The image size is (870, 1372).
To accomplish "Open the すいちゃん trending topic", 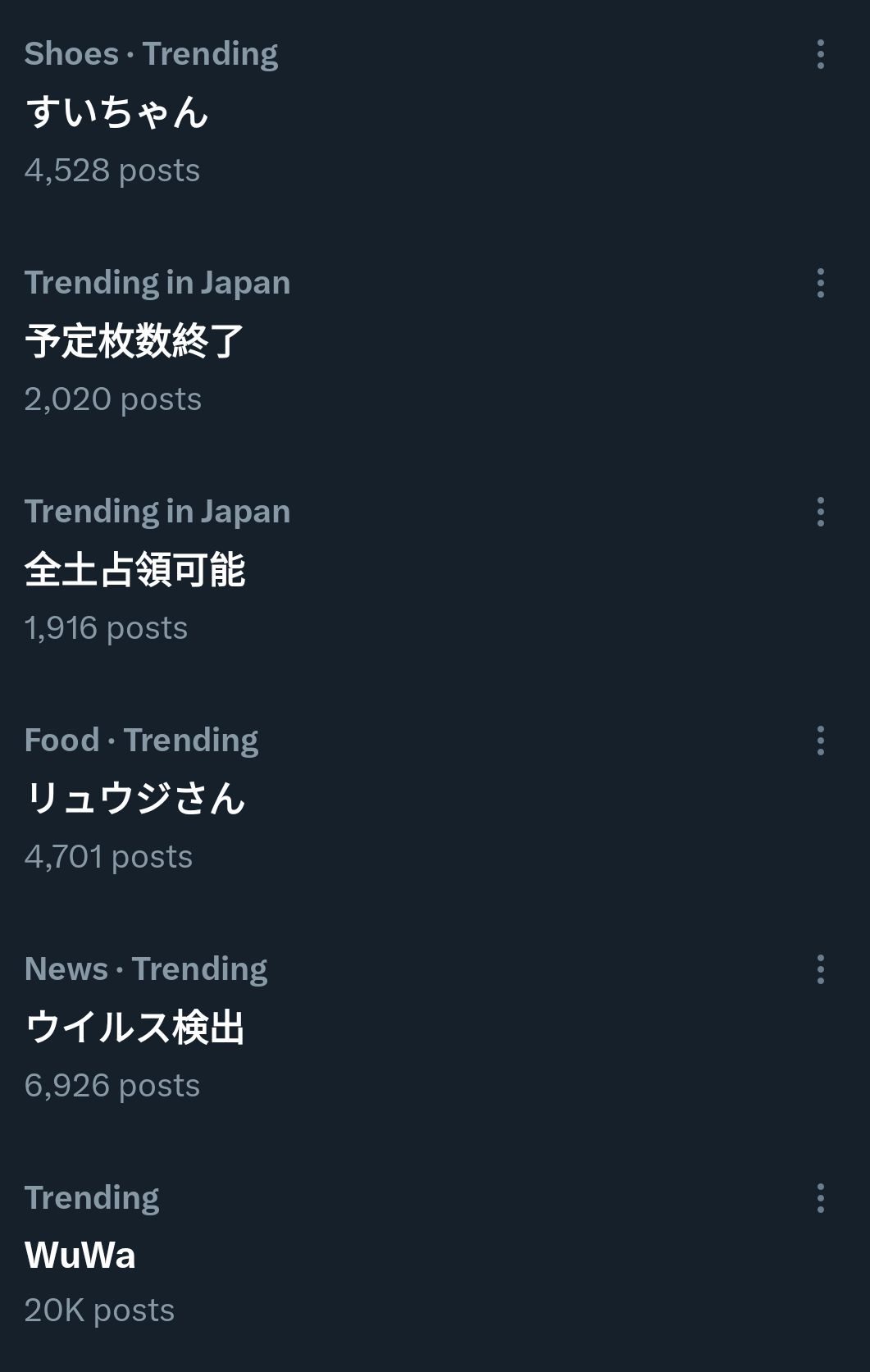I will pos(116,112).
